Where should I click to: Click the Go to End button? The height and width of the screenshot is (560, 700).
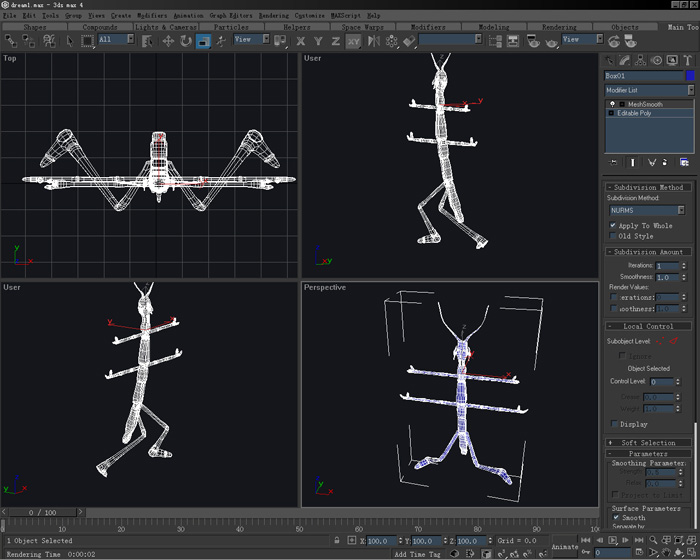[x=639, y=540]
